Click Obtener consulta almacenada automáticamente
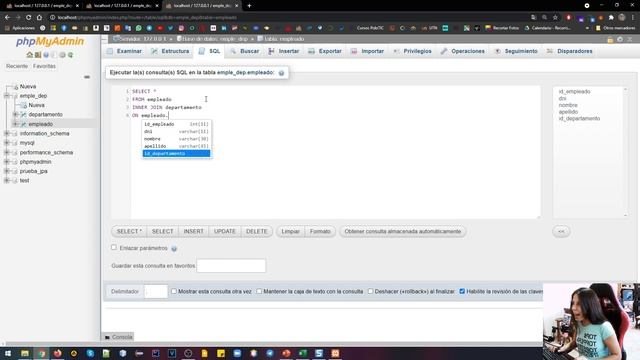The height and width of the screenshot is (360, 640). tap(402, 231)
